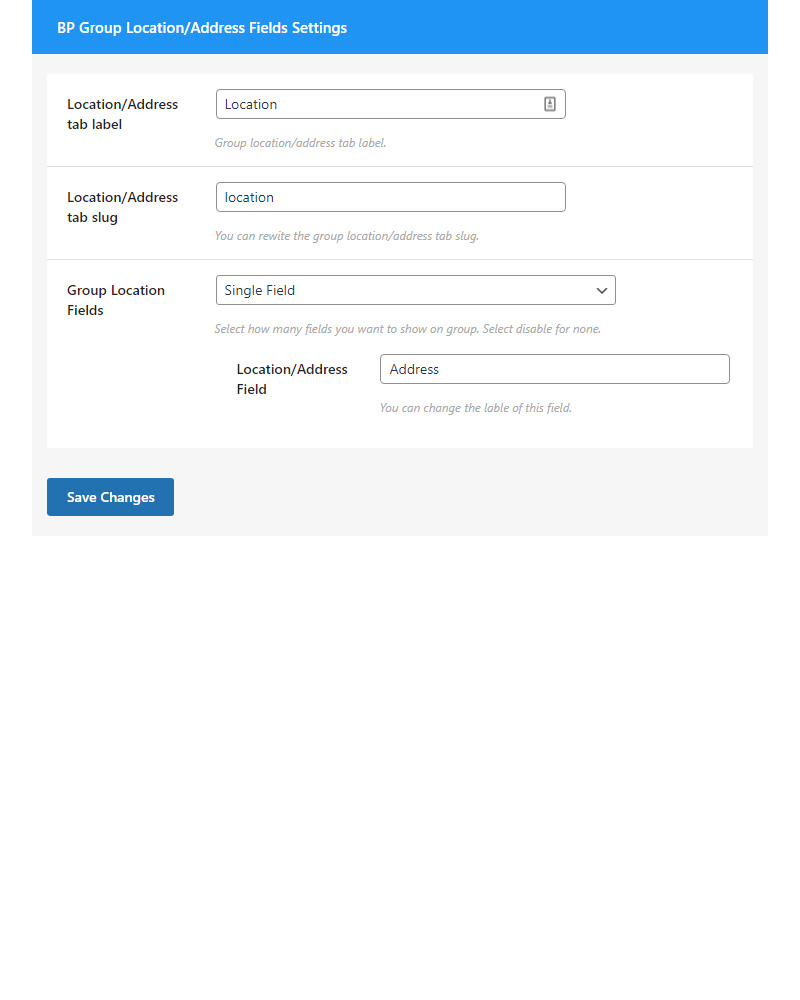Image resolution: width=800 pixels, height=1000 pixels.
Task: Click the 'Group location/address tab label.' hint text
Action: pos(300,143)
